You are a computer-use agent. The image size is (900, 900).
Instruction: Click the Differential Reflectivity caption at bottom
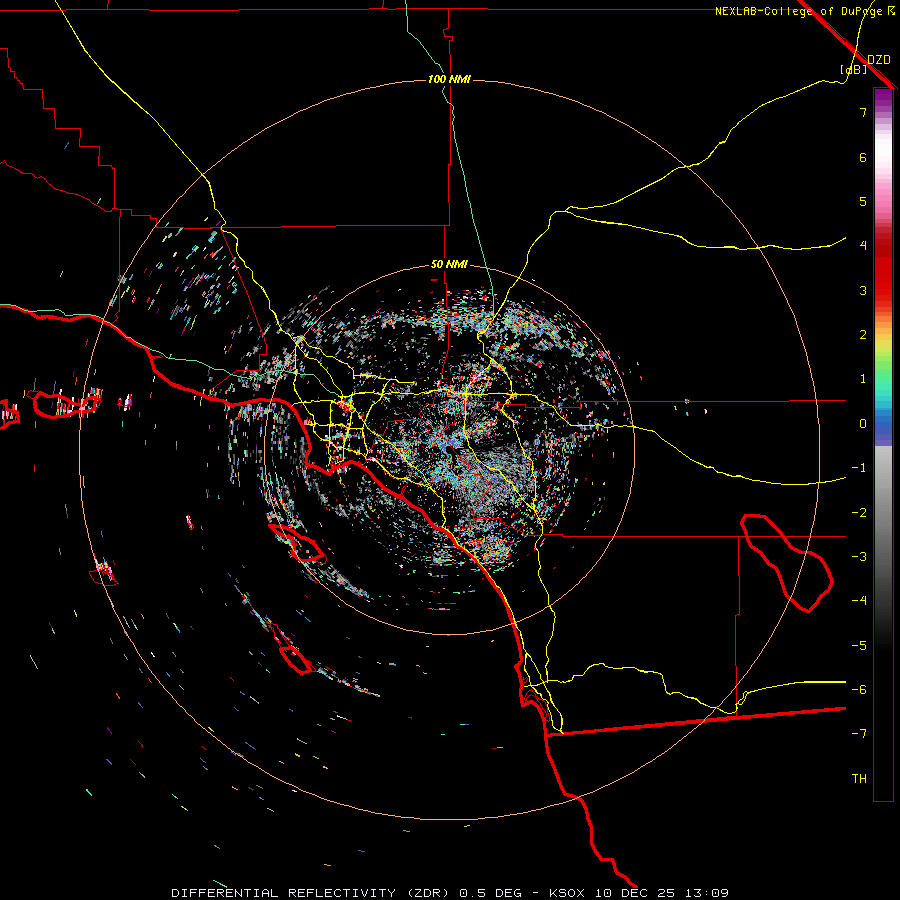(x=450, y=893)
